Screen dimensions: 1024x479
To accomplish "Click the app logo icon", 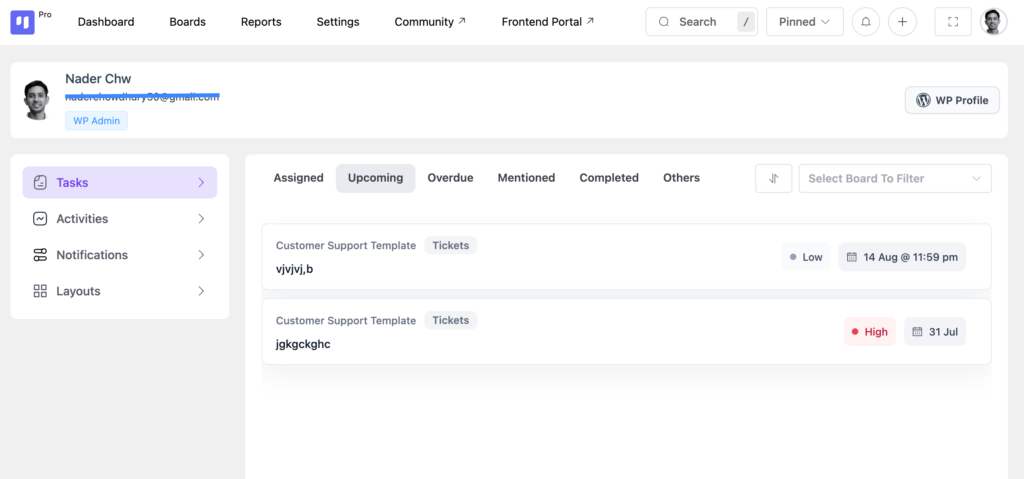I will click(x=22, y=22).
